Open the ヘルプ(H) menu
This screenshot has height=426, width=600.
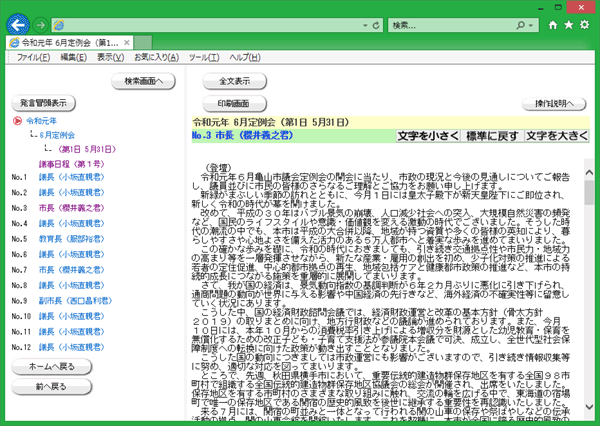tap(245, 57)
